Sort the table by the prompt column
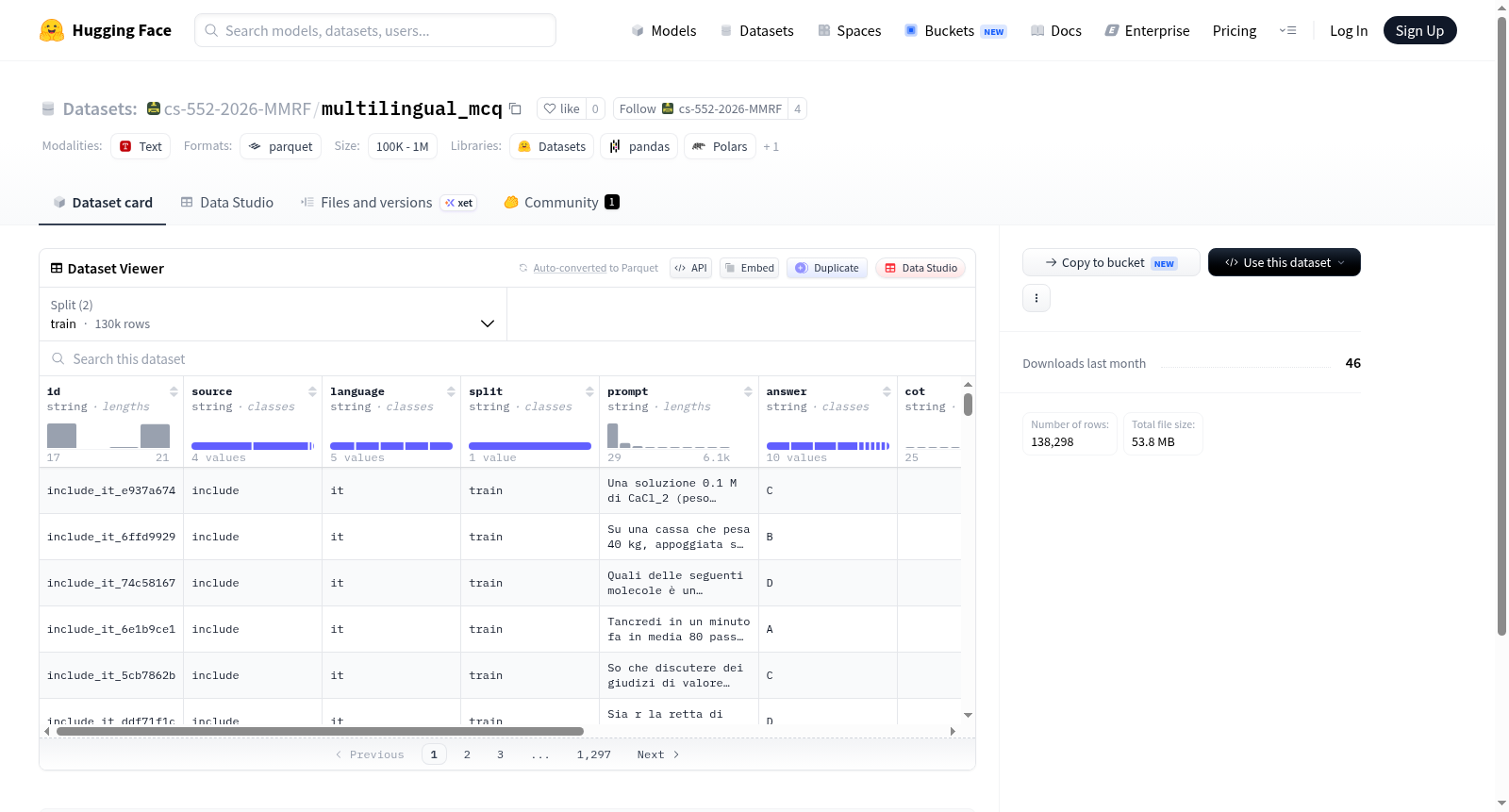Image resolution: width=1509 pixels, height=812 pixels. pyautogui.click(x=748, y=391)
